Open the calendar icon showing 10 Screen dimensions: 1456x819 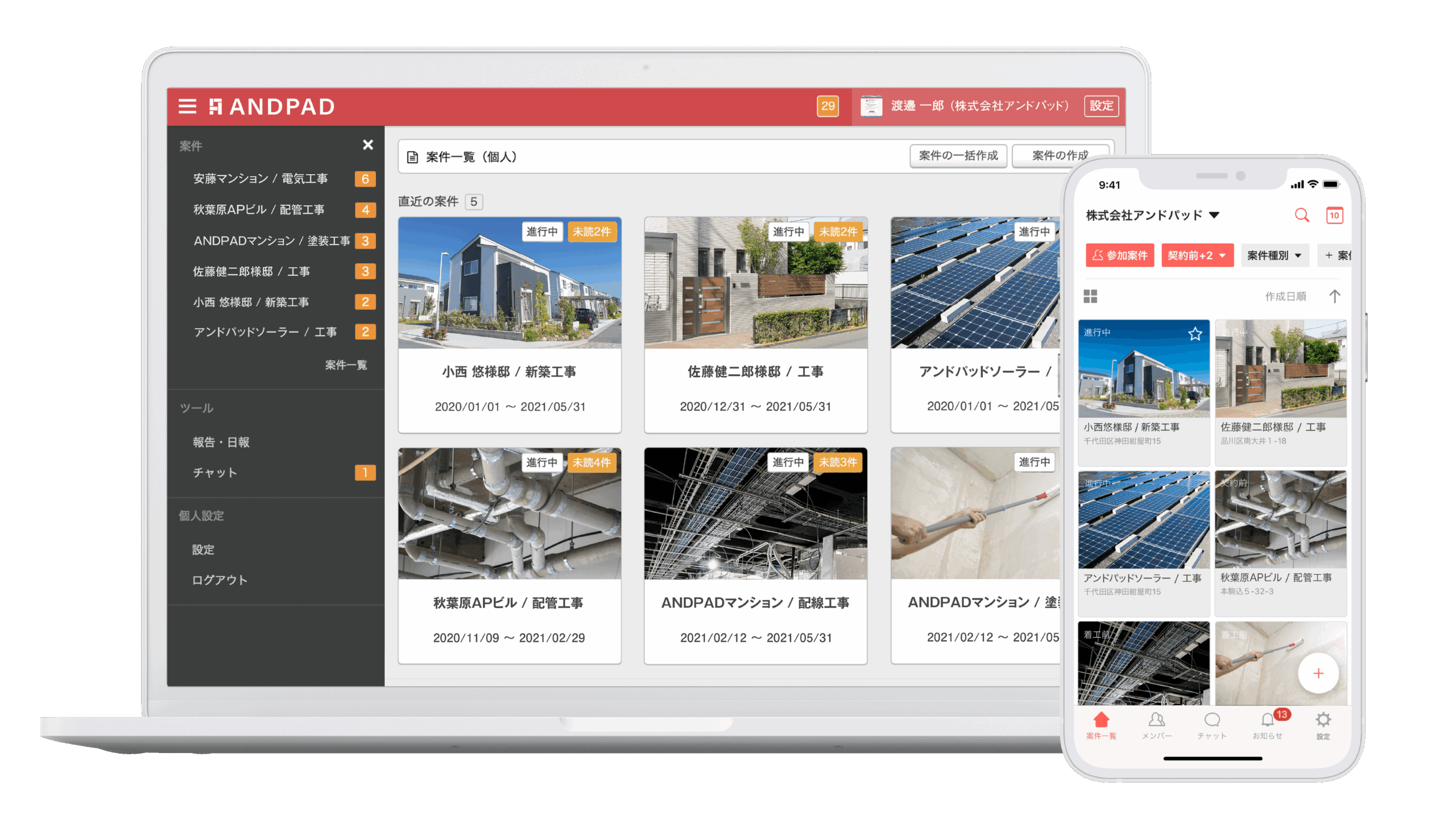coord(1334,216)
